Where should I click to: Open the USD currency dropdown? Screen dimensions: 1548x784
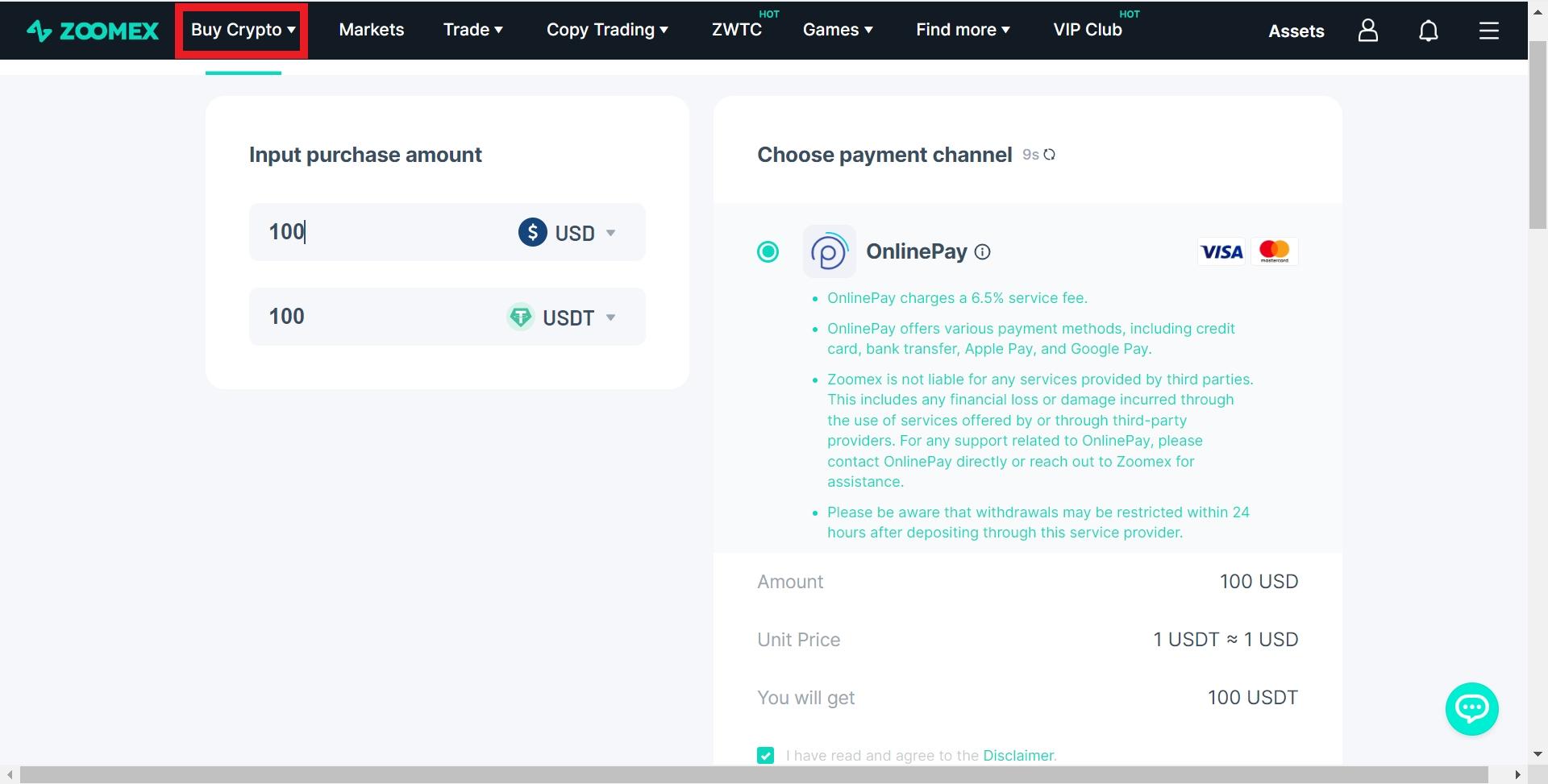567,233
